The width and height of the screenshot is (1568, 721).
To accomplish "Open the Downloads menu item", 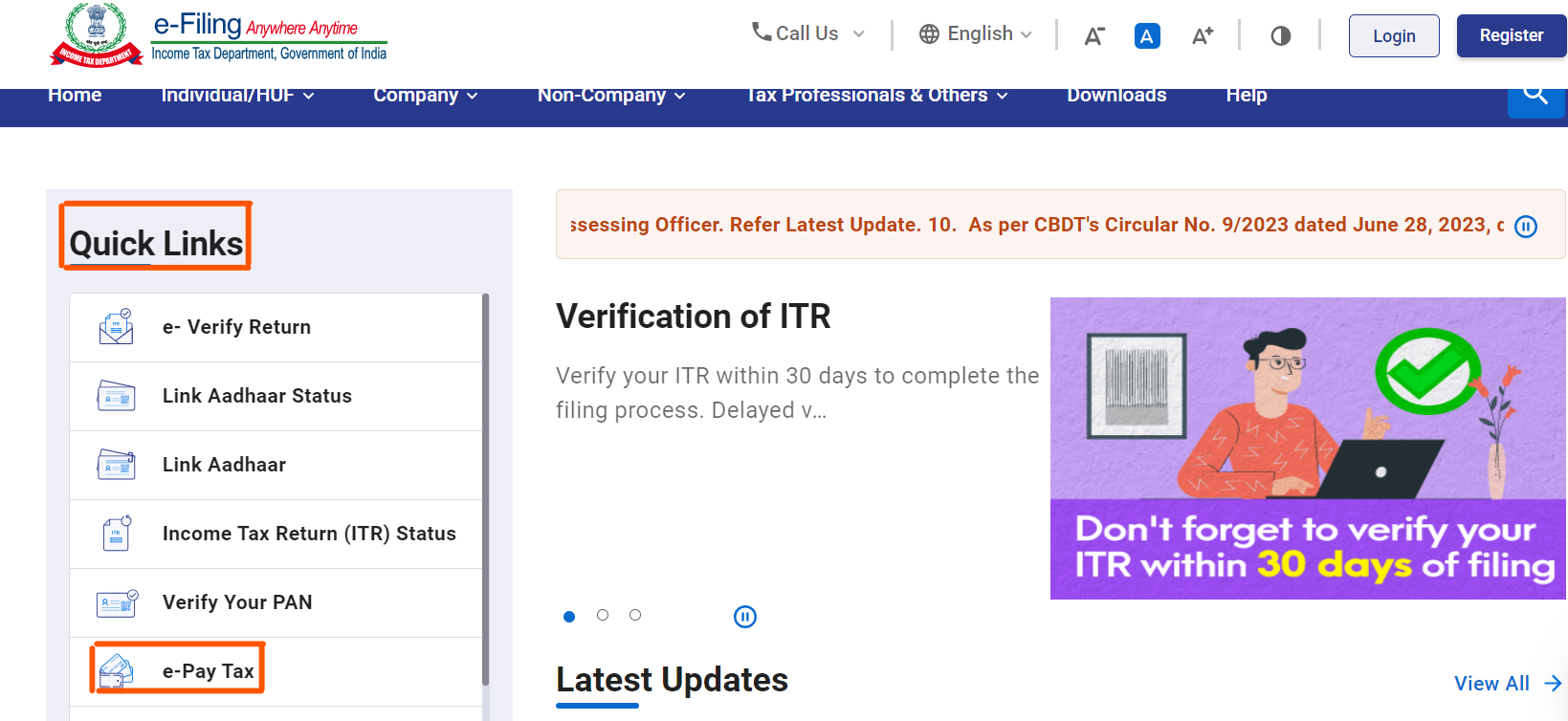I will click(x=1116, y=96).
